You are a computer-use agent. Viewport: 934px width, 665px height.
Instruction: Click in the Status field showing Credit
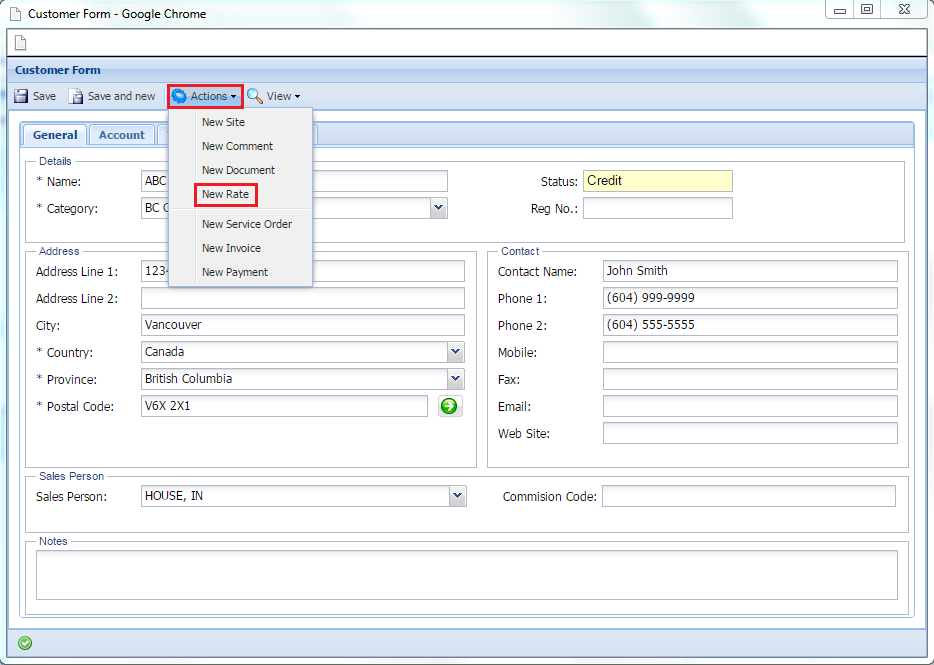click(x=658, y=181)
